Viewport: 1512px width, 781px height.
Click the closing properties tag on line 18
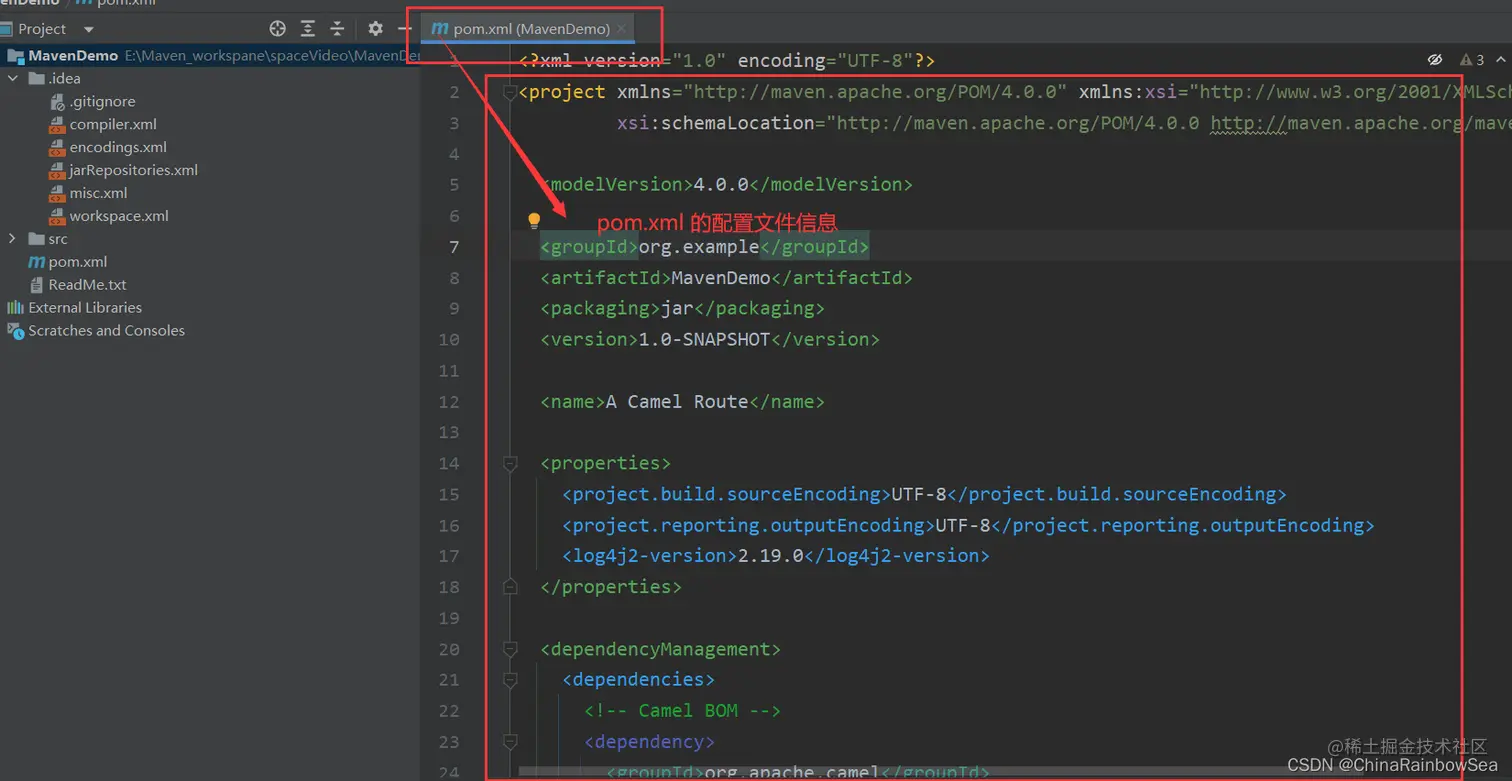point(611,587)
